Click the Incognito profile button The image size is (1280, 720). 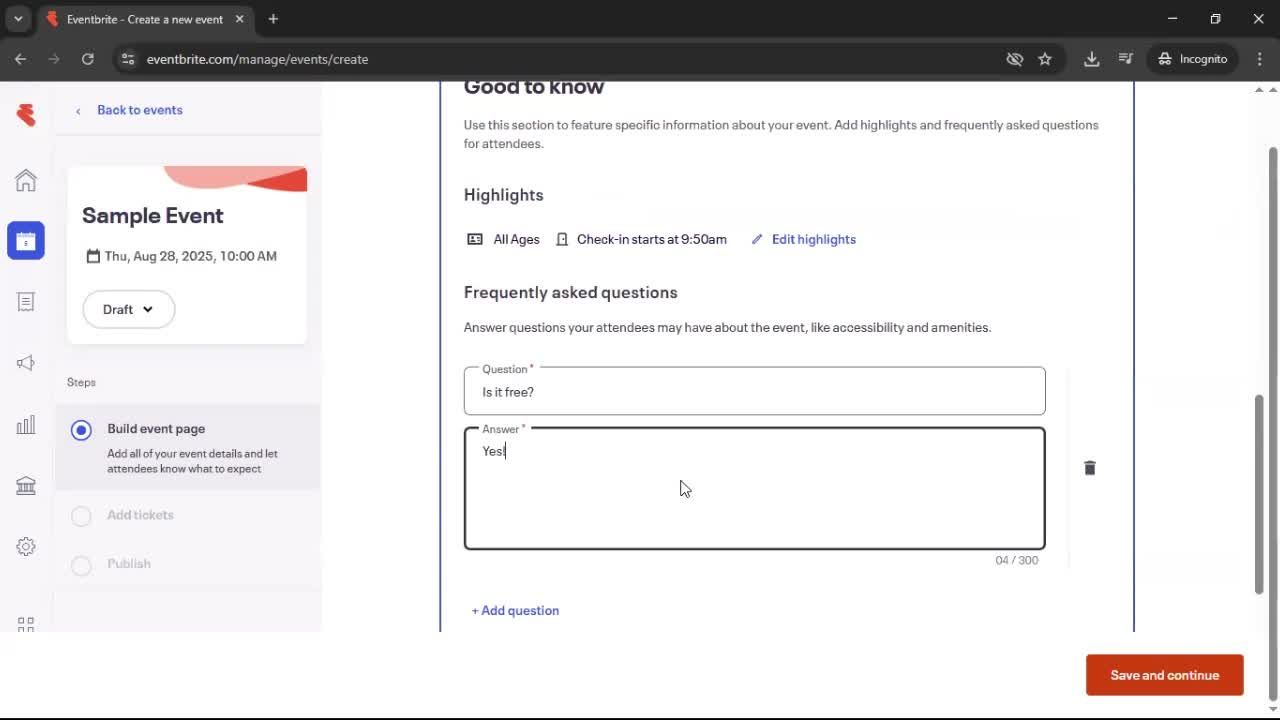(1193, 59)
